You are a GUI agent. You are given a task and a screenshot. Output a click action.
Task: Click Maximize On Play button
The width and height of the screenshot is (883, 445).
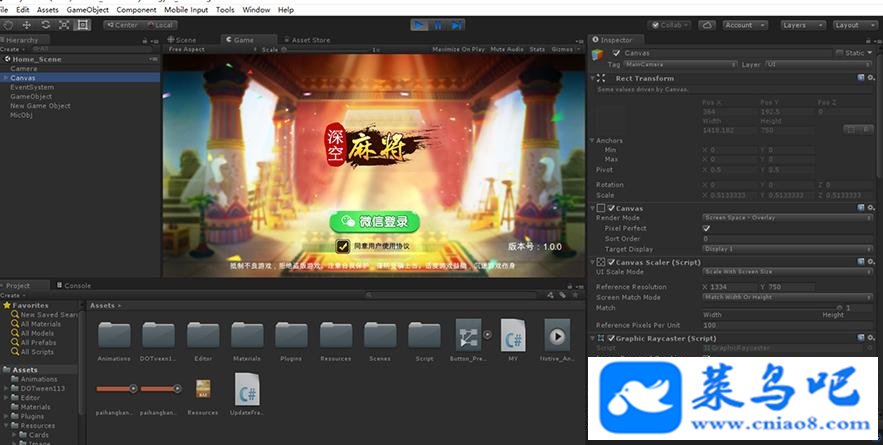point(458,49)
